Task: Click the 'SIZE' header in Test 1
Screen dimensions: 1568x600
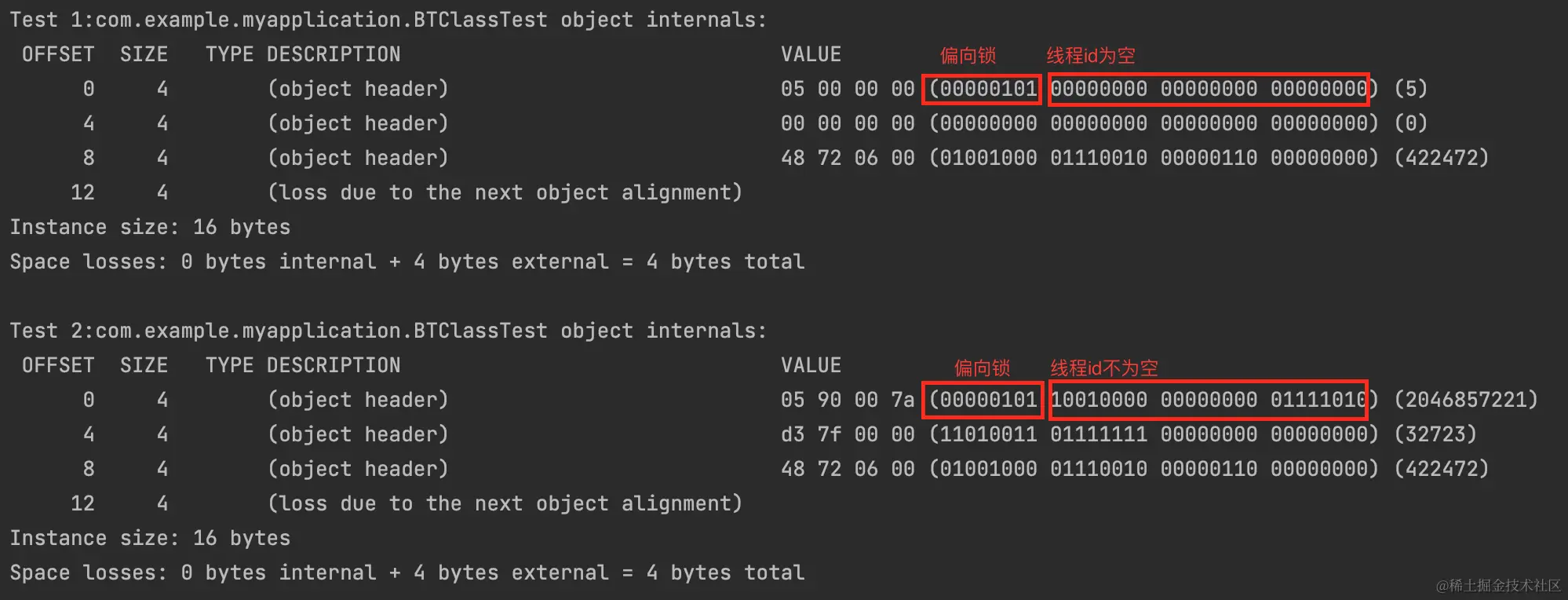Action: click(x=144, y=54)
